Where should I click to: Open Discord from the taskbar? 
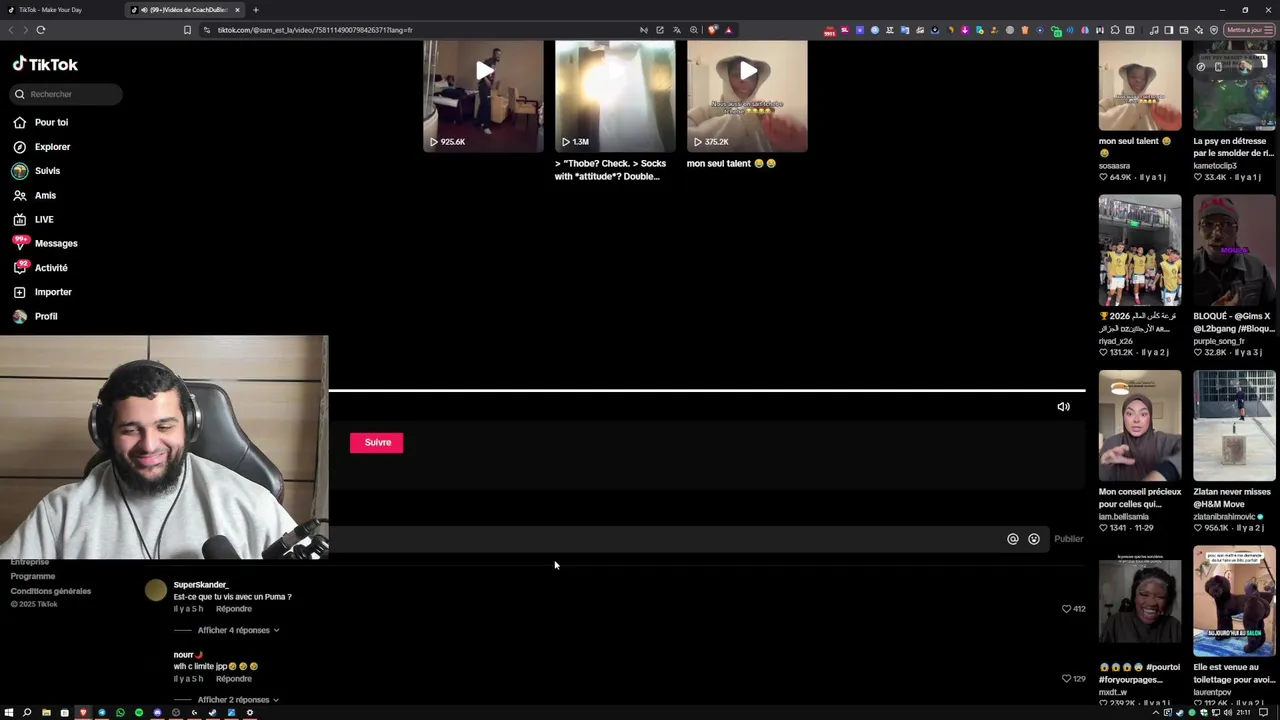click(x=157, y=713)
